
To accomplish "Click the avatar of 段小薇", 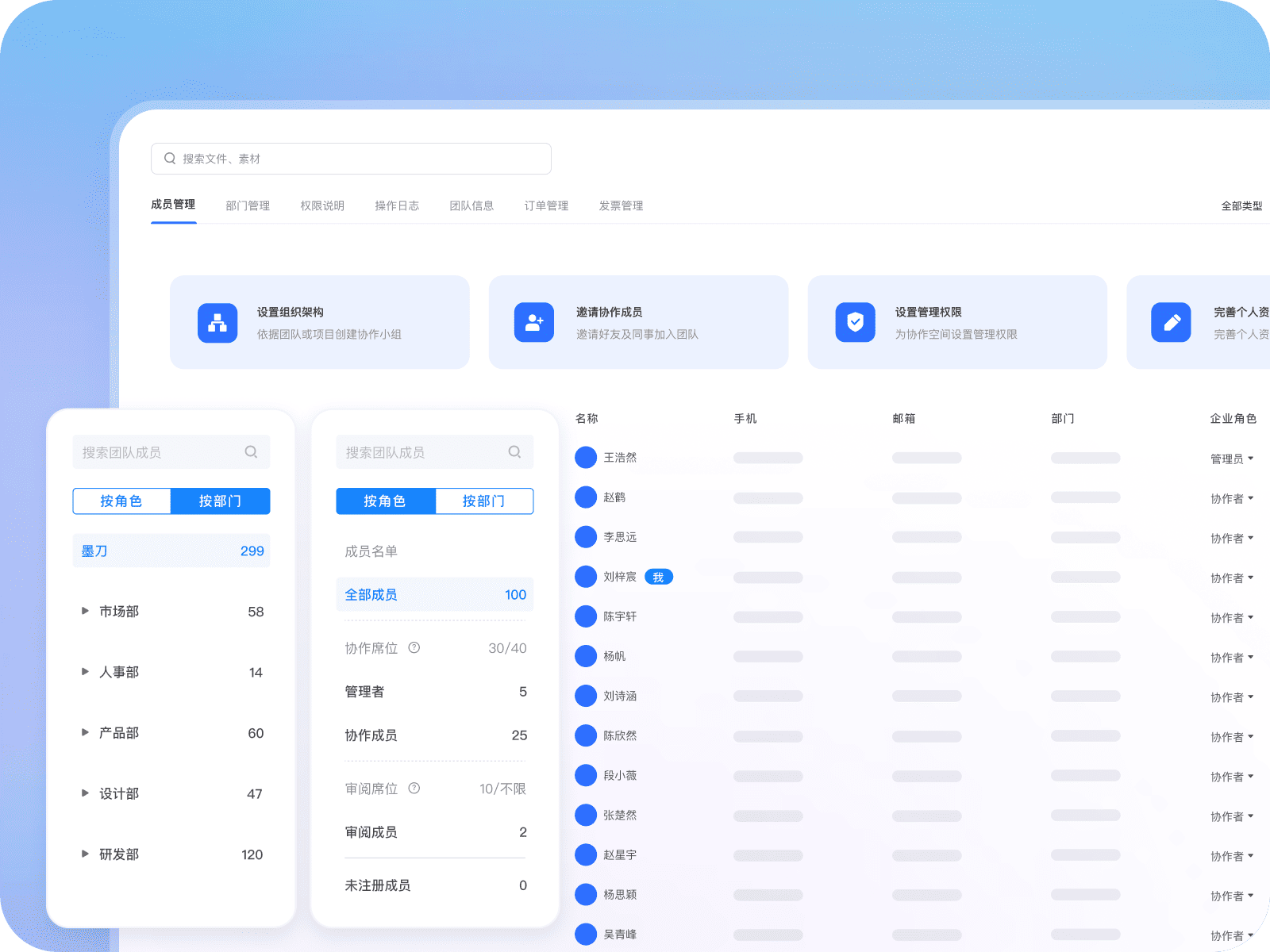I will pos(586,775).
